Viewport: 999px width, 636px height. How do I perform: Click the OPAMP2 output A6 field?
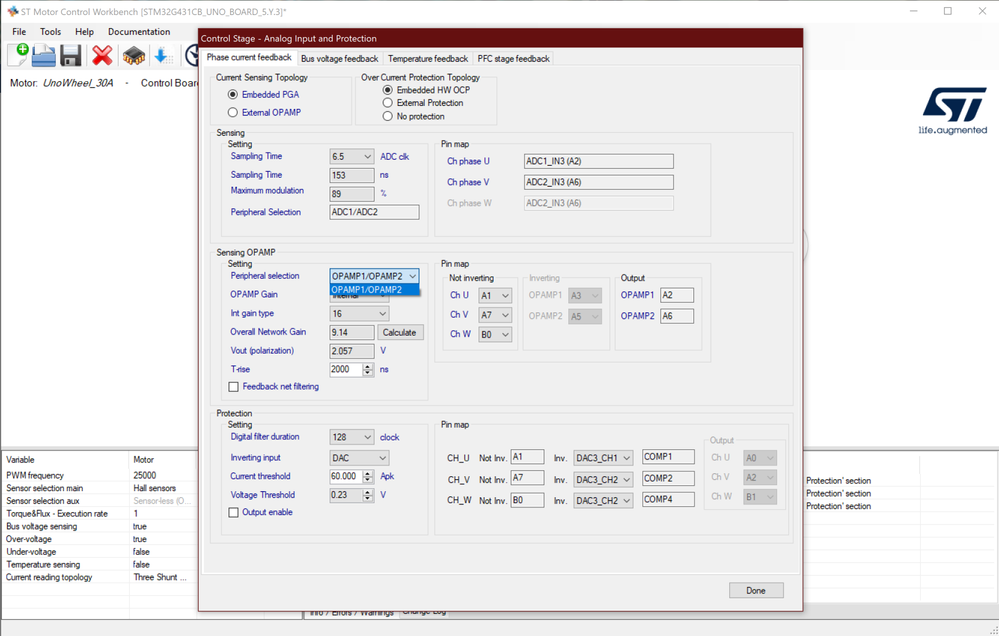click(677, 316)
